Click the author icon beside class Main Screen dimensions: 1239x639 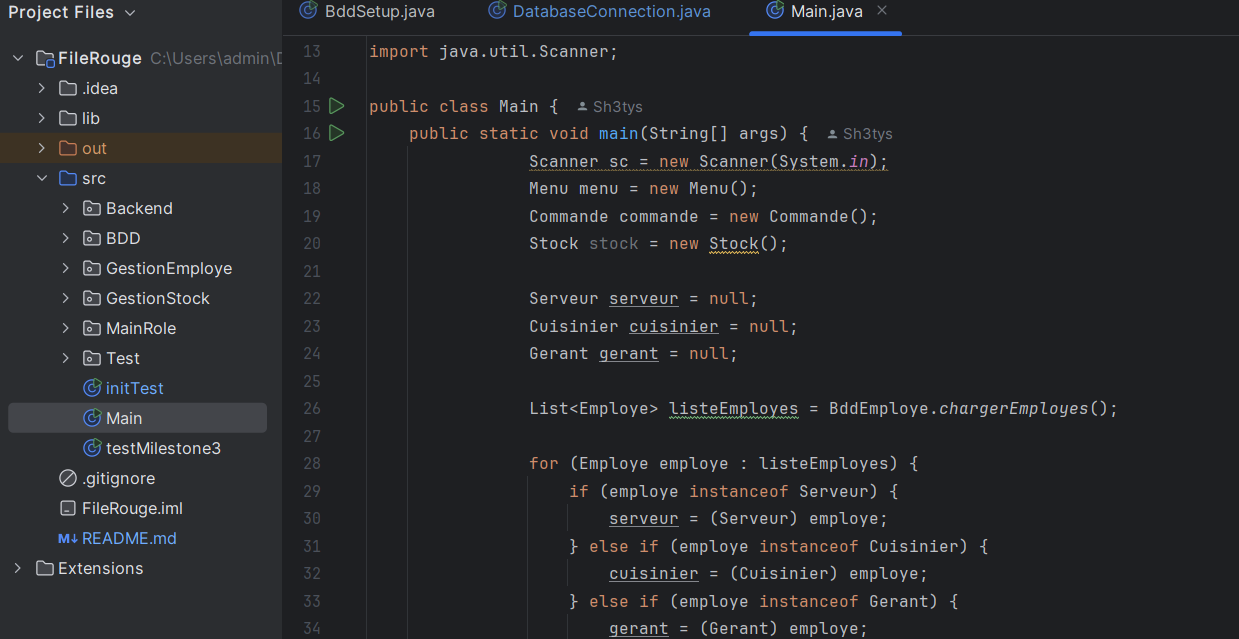click(x=583, y=107)
